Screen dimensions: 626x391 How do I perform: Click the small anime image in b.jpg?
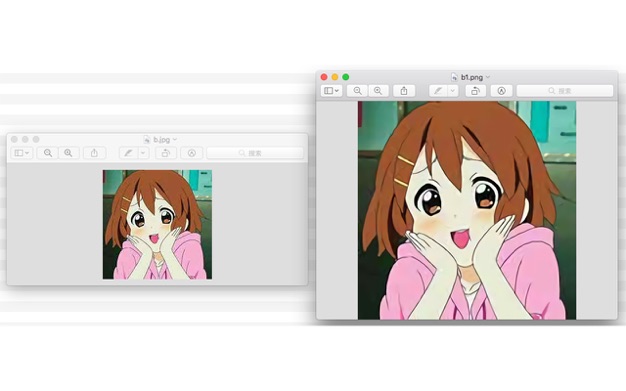[157, 224]
